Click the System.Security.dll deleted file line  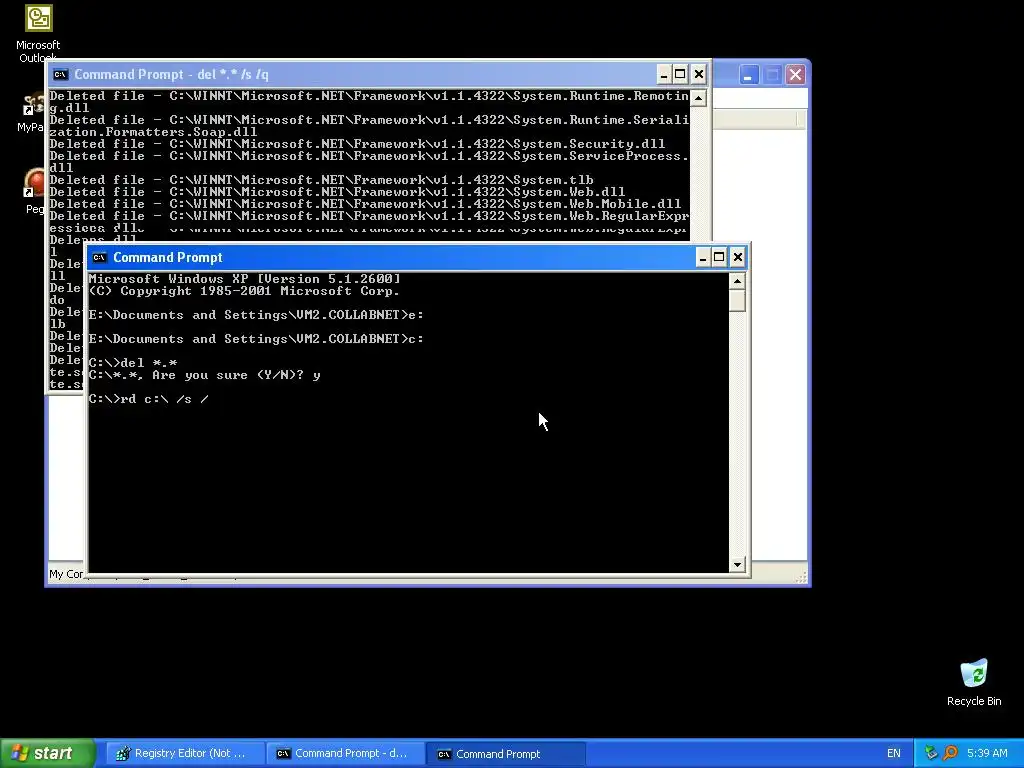point(357,144)
